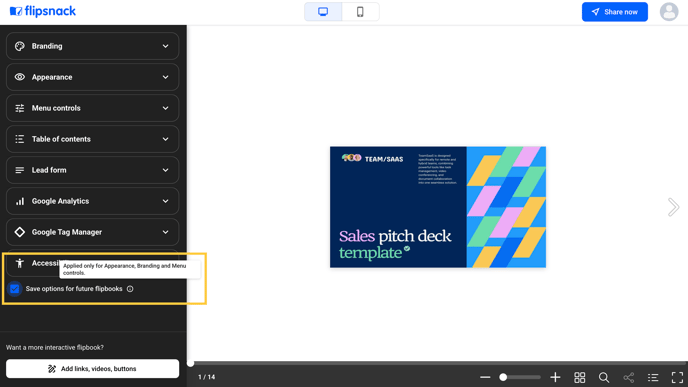
Task: Go to next page with right arrow
Action: 673,207
